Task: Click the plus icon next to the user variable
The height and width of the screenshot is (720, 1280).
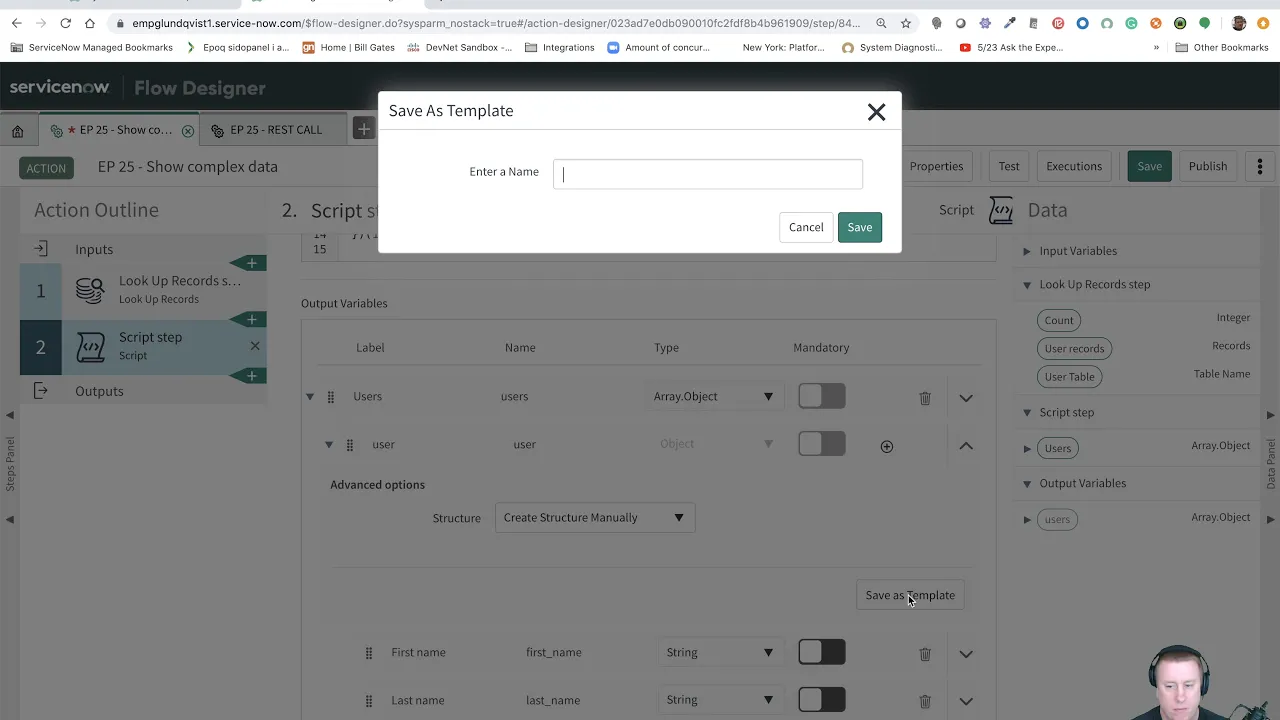Action: coord(886,446)
